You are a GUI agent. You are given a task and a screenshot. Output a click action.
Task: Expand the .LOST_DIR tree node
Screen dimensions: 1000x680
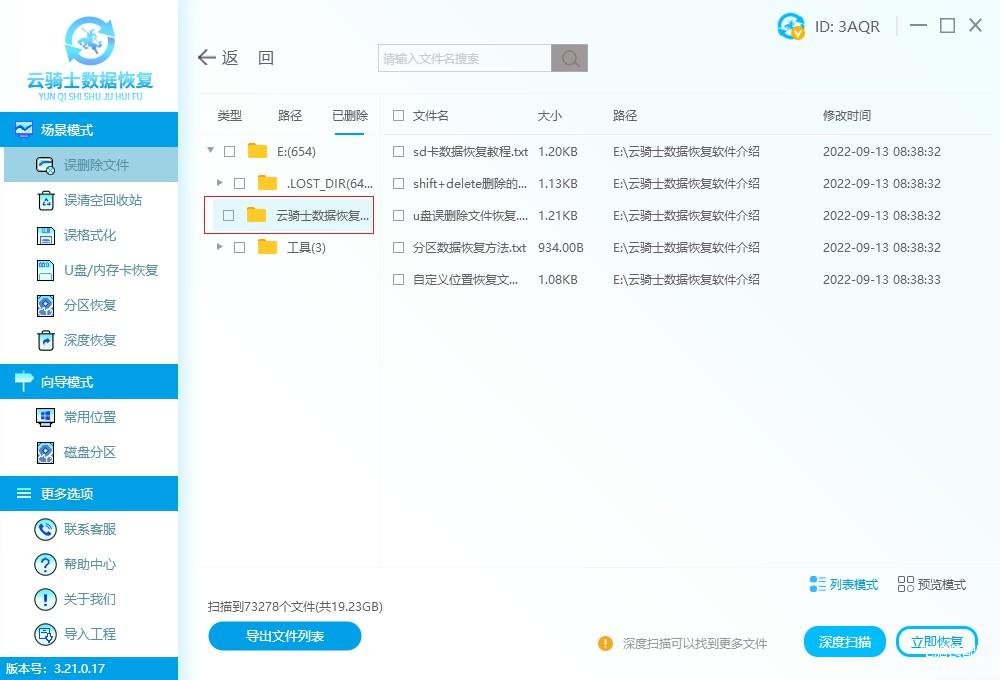pyautogui.click(x=220, y=182)
